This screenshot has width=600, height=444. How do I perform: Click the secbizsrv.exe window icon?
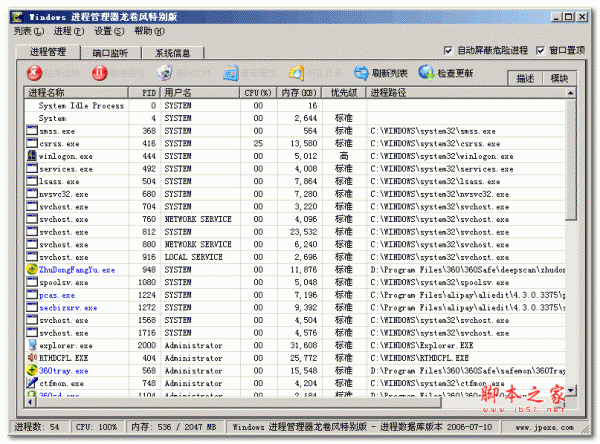click(32, 307)
